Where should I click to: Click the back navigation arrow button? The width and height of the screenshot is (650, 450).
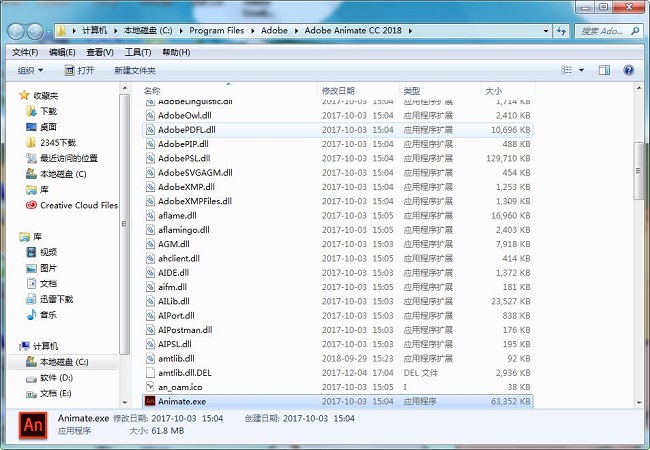tap(19, 30)
